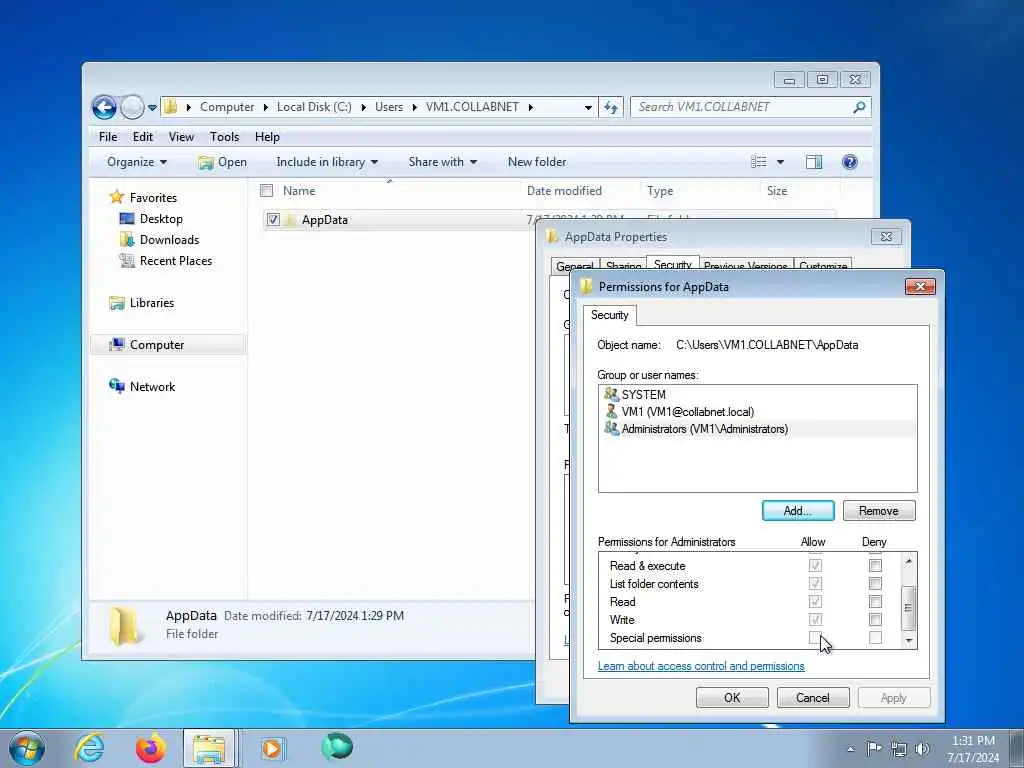Image resolution: width=1024 pixels, height=768 pixels.
Task: Toggle the preview pane icon
Action: [x=814, y=162]
